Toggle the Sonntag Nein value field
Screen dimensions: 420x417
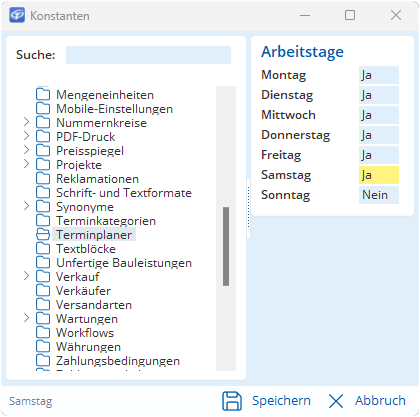click(379, 195)
